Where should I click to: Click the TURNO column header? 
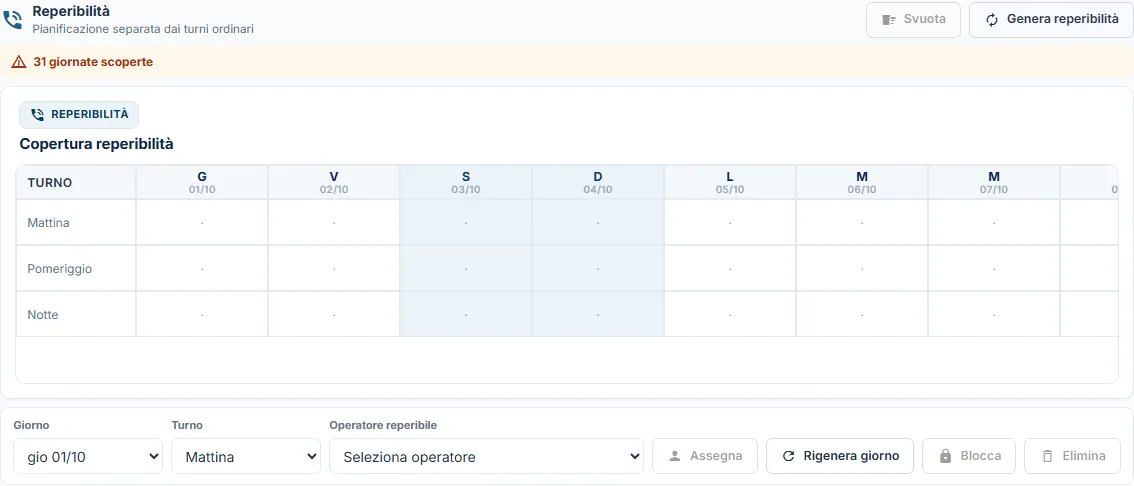pyautogui.click(x=76, y=182)
